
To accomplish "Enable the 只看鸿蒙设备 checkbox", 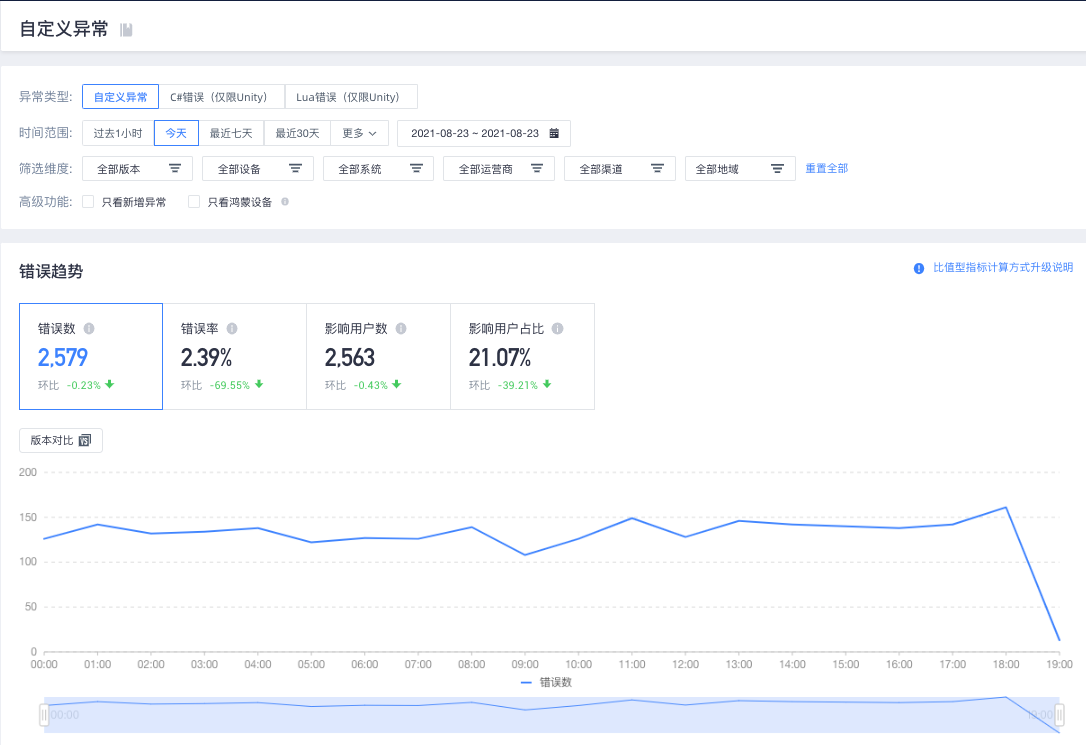I will 194,201.
